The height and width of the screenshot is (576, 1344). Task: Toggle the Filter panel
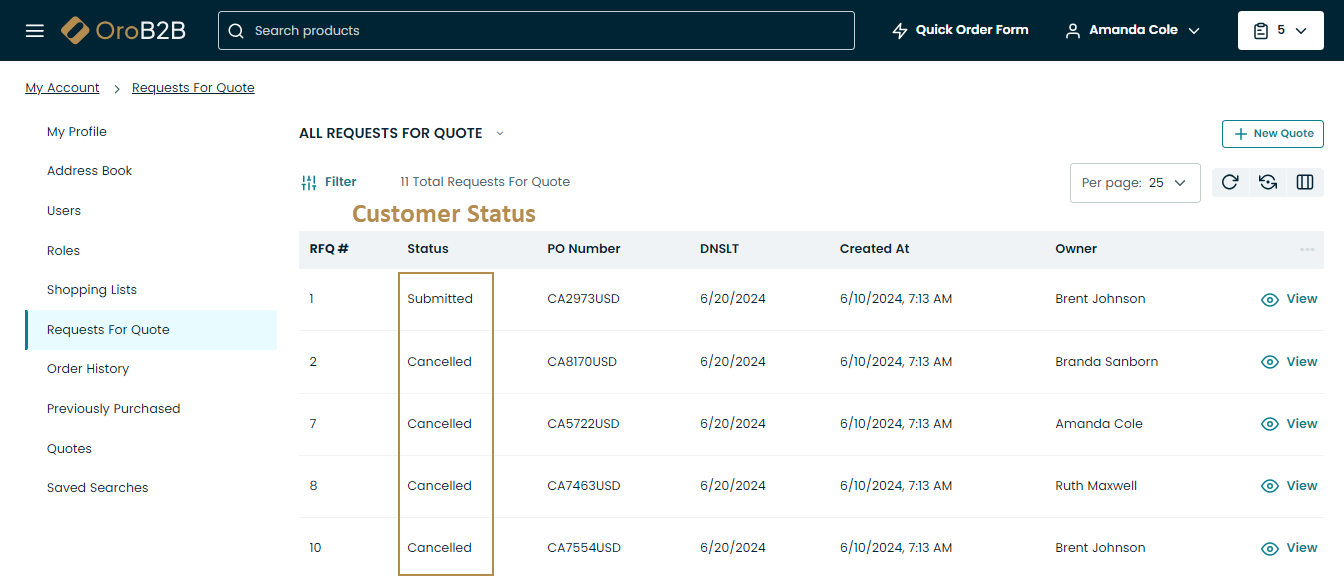tap(329, 182)
